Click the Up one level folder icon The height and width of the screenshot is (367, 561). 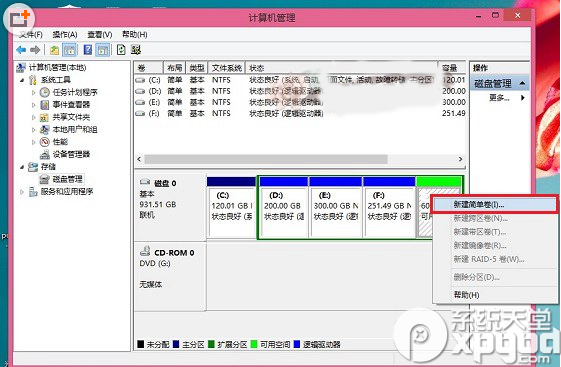click(x=54, y=50)
